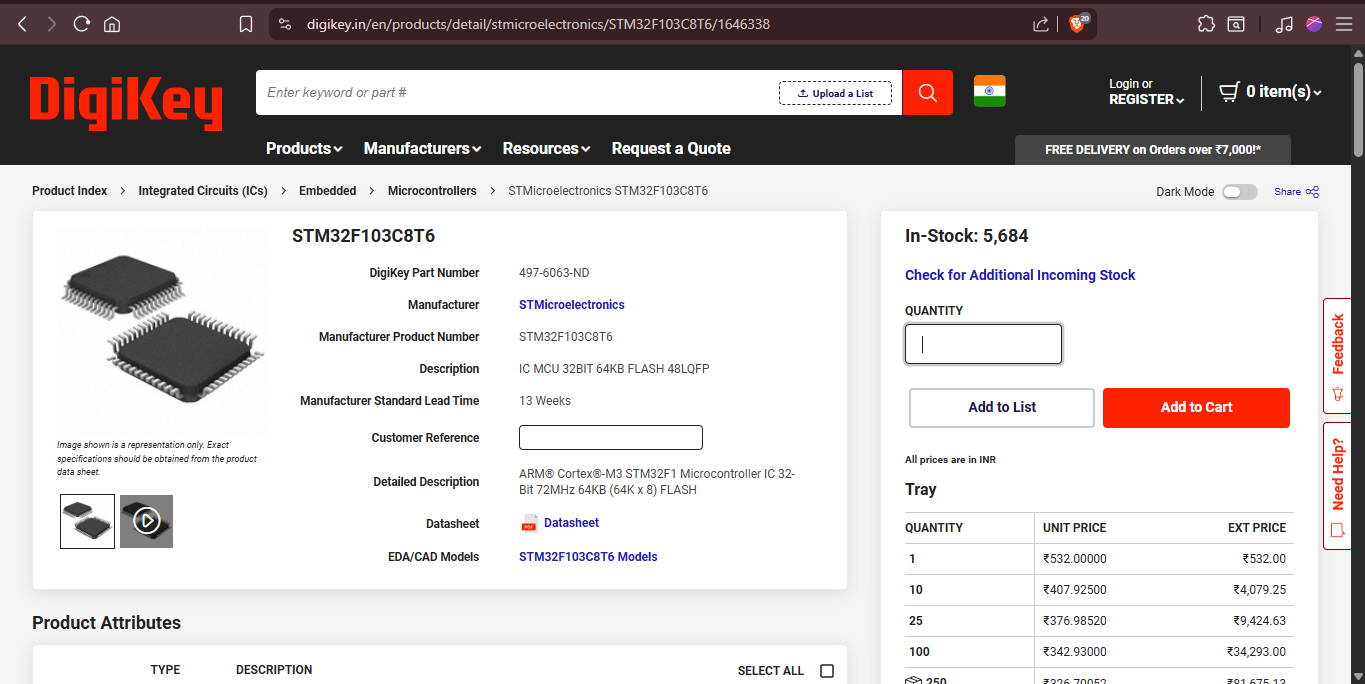1365x684 pixels.
Task: Toggle Dark Mode on
Action: tap(1240, 191)
